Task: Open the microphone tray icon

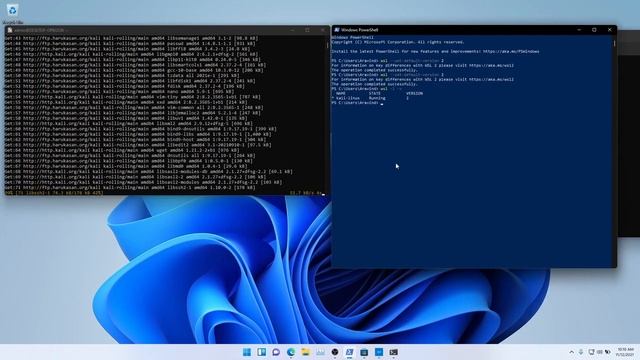Action: [x=581, y=352]
